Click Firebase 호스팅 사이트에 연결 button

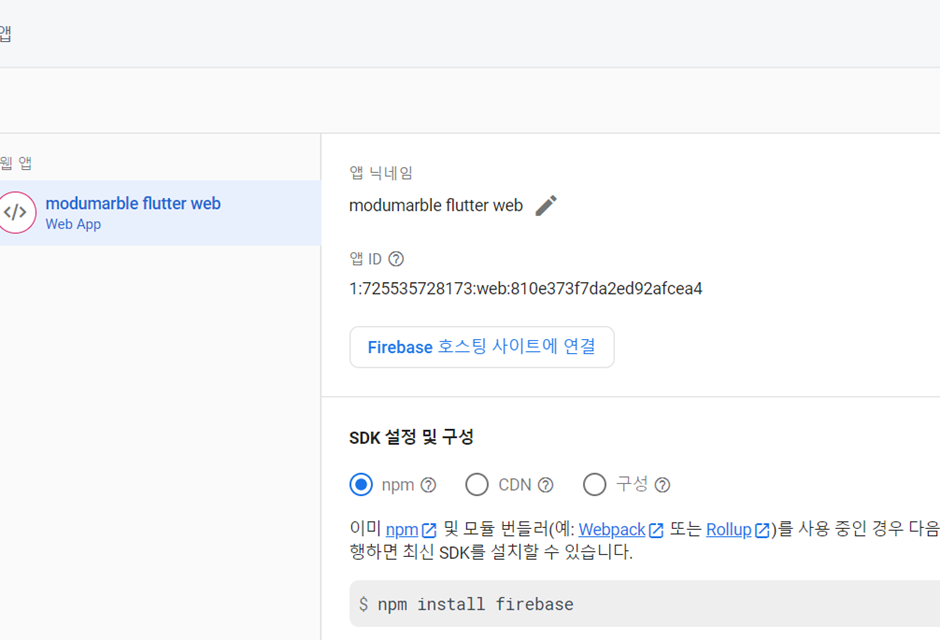tap(481, 347)
